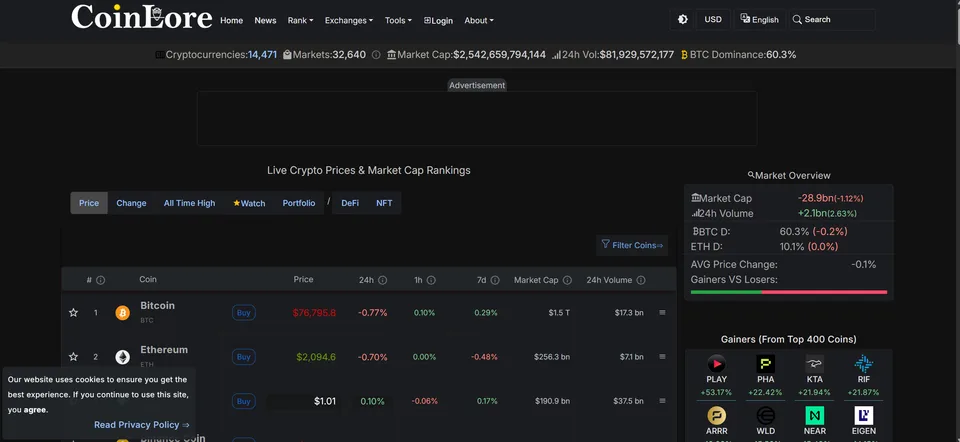Expand the Rank dropdown menu

pos(300,20)
